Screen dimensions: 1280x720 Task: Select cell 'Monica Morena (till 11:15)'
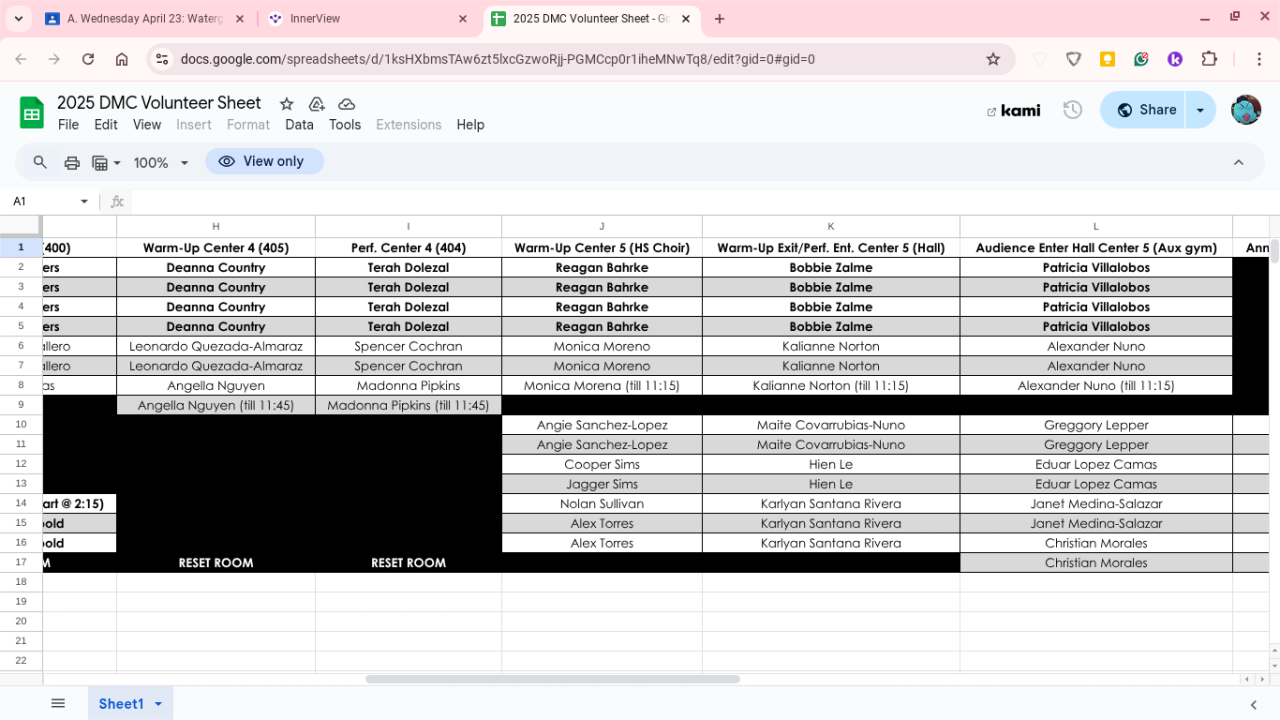(602, 386)
